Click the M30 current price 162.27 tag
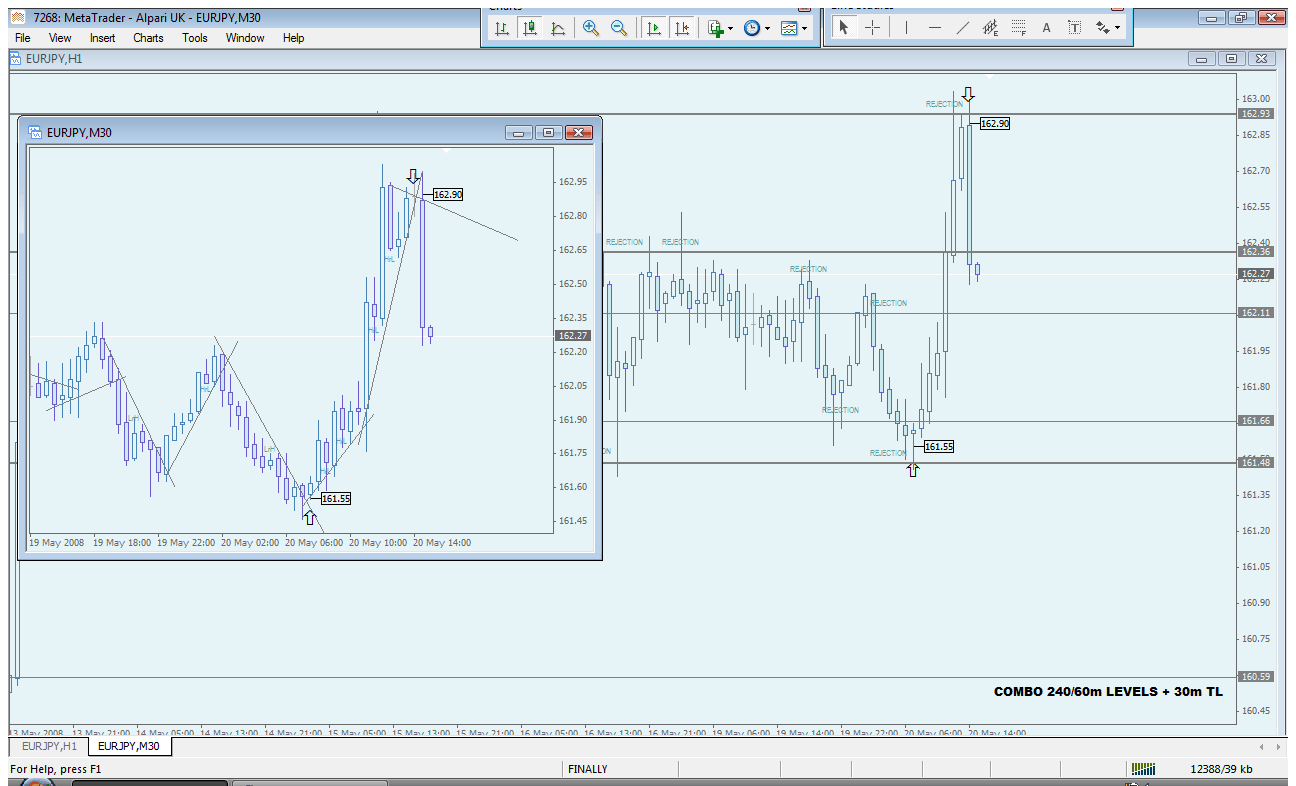The height and width of the screenshot is (786, 1296). click(x=573, y=336)
